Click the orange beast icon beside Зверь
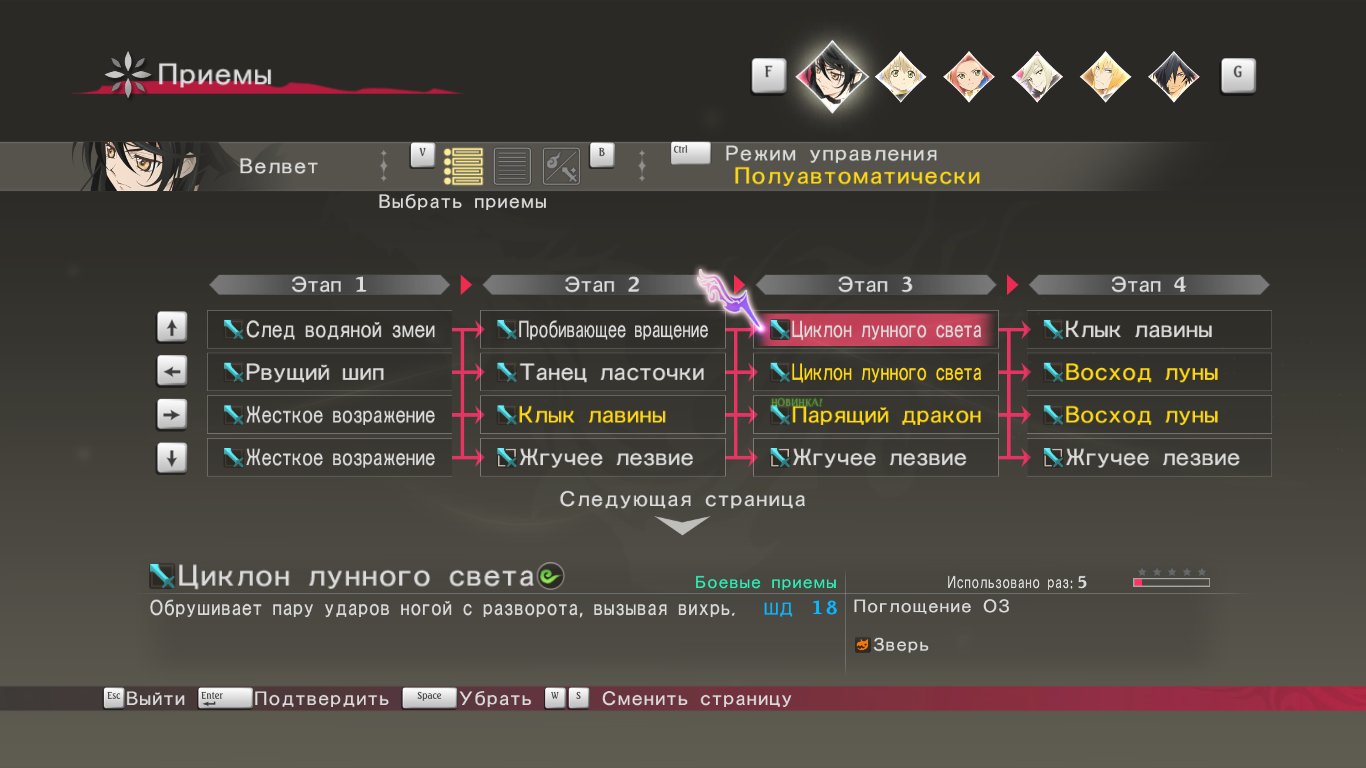Viewport: 1366px width, 768px height. coord(862,645)
